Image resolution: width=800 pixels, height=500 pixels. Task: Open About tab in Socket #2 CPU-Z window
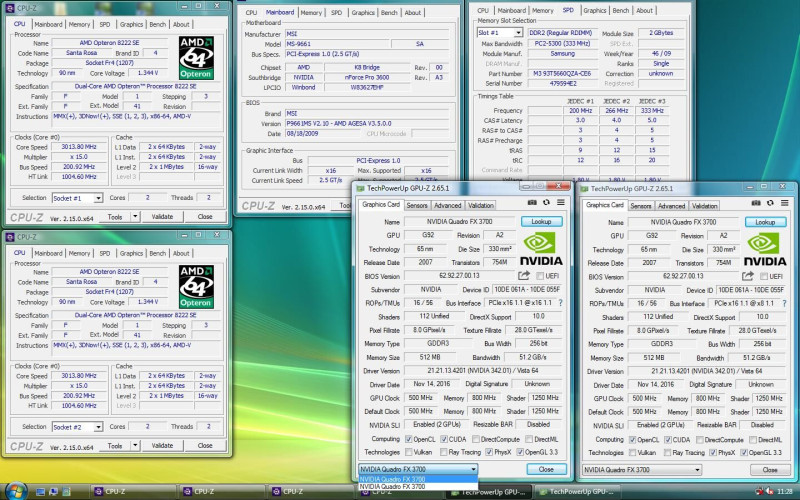[x=181, y=254]
